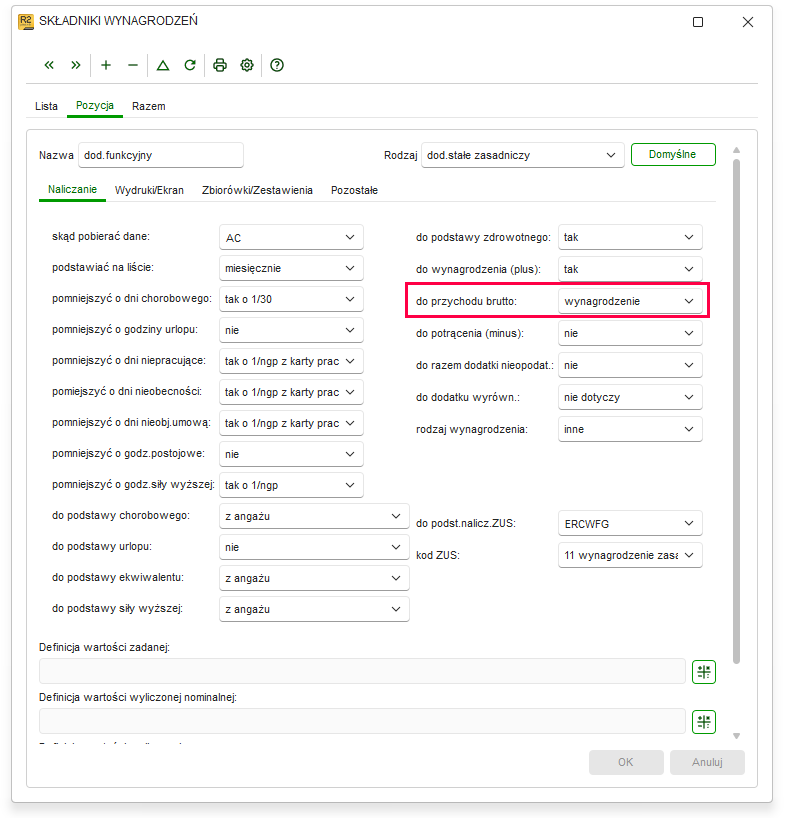
Task: Open the 'do przychodu brutto' dropdown
Action: [x=630, y=301]
